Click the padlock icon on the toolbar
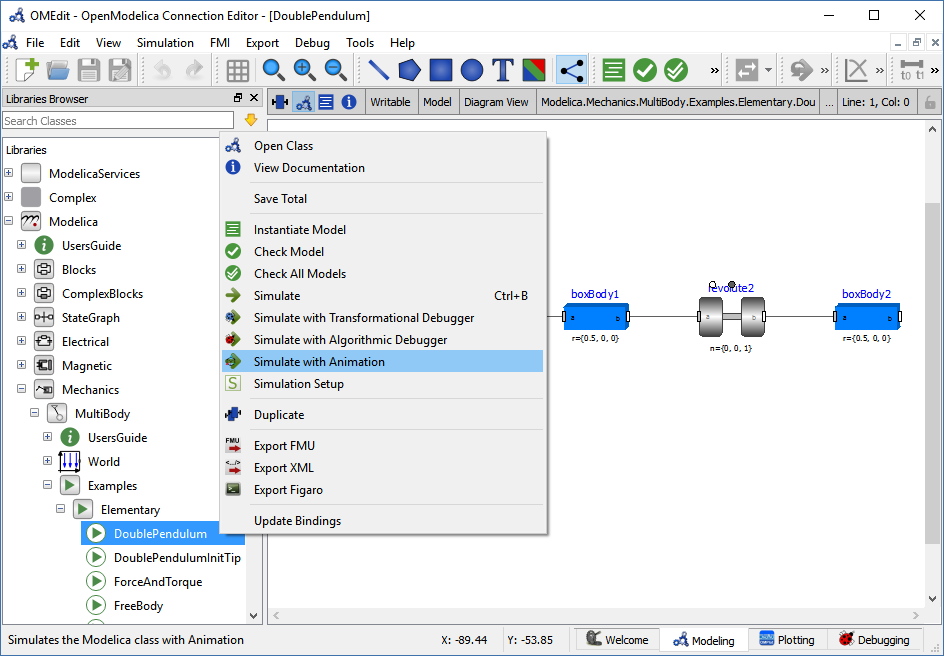The width and height of the screenshot is (944, 656). coord(929,102)
